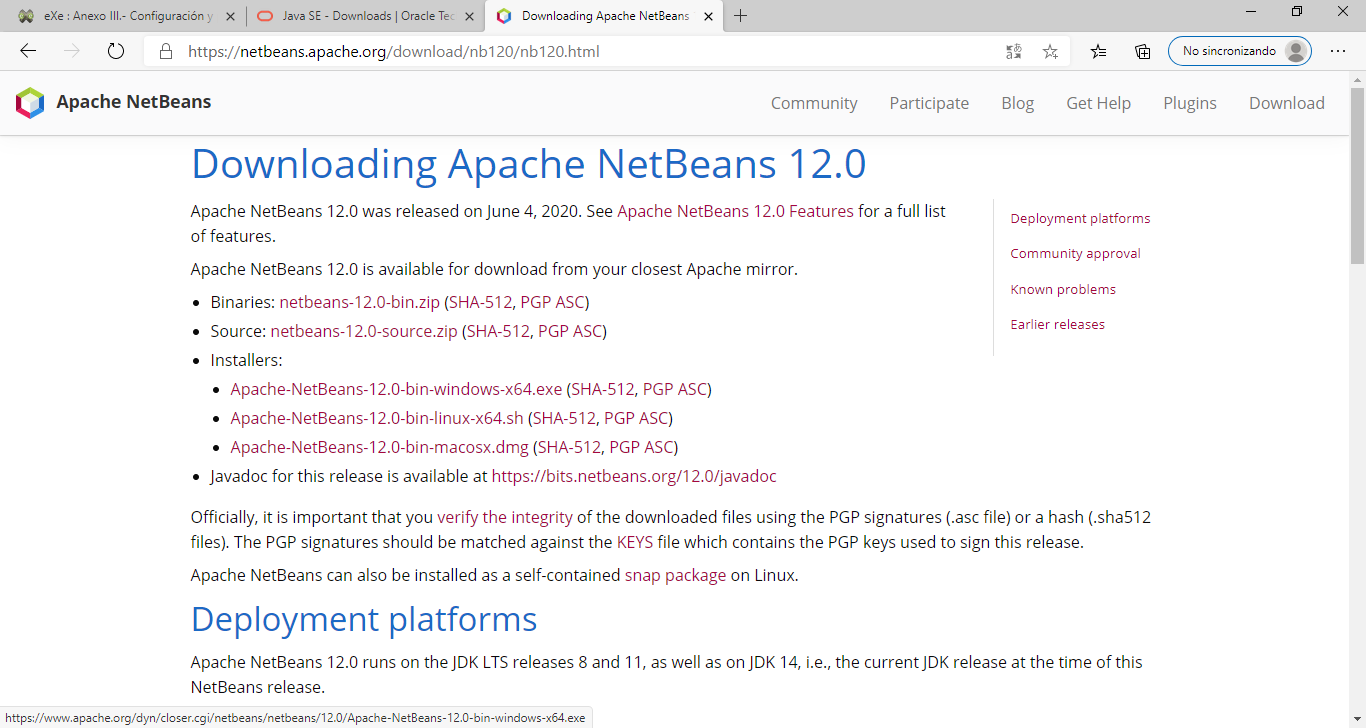Viewport: 1366px width, 728px height.
Task: Click the Apache NetBeans brand text
Action: click(134, 102)
